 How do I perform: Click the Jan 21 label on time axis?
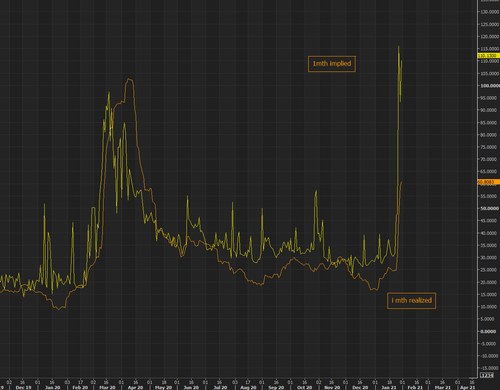(x=389, y=387)
